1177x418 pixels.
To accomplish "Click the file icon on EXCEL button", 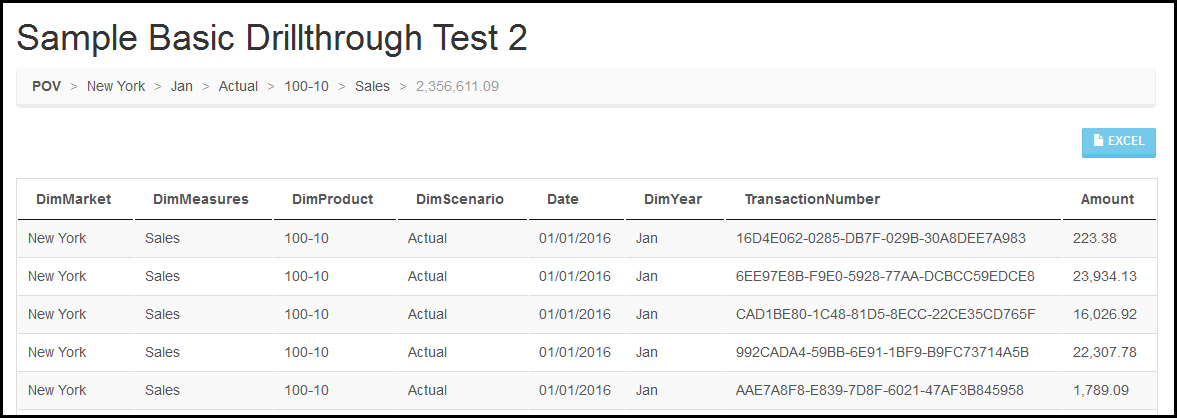I will pos(1100,141).
